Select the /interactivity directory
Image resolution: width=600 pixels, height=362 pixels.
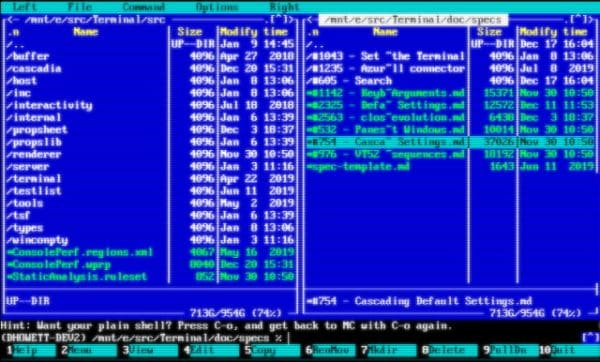[150, 105]
